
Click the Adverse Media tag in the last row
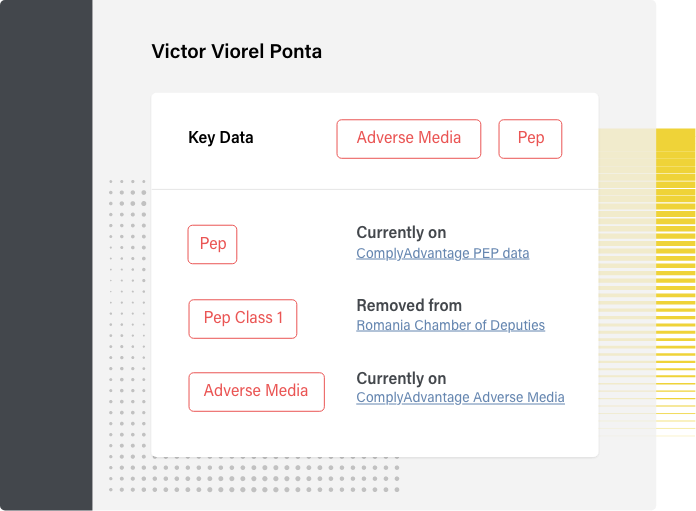click(x=257, y=392)
